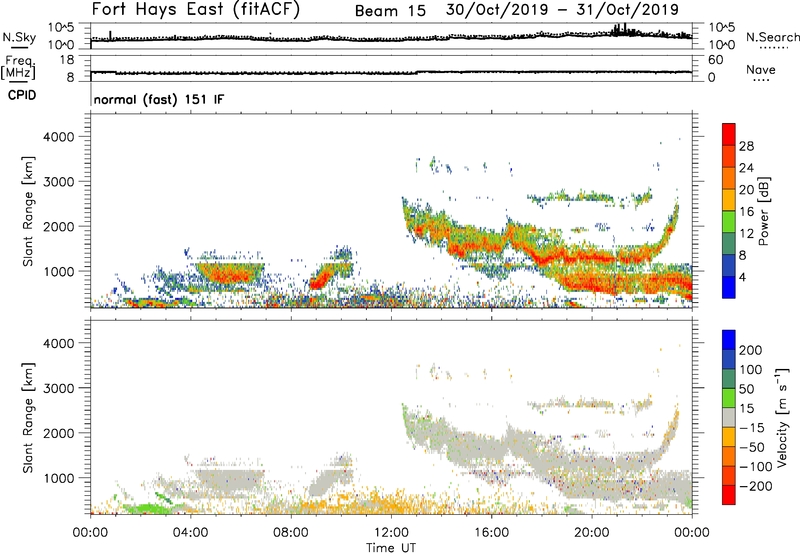Viewport: 800px width, 554px height.
Task: Click the "00:00" label at the end of the time axis
Action: (692, 533)
